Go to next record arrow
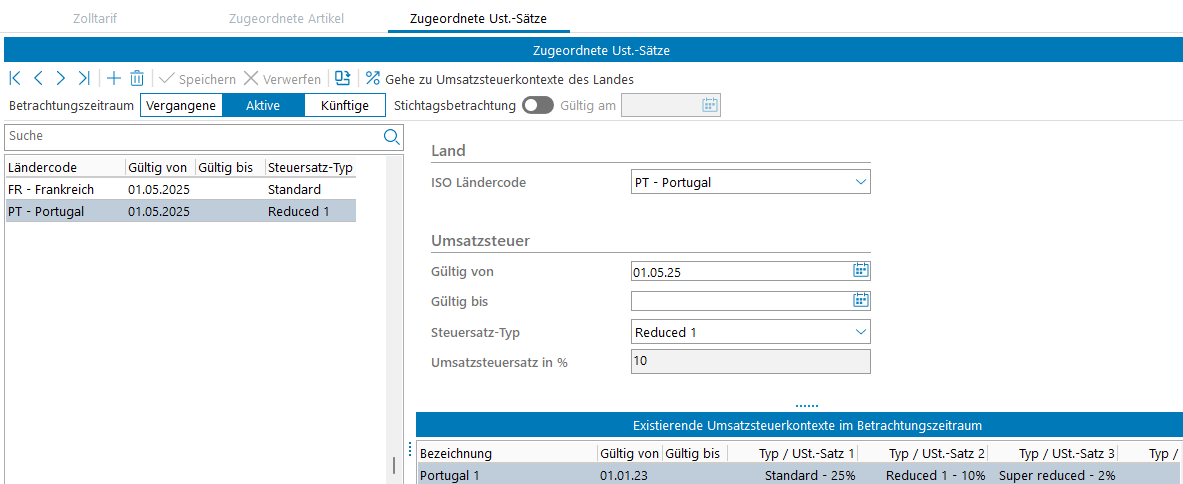This screenshot has height=484, width=1183. point(61,79)
